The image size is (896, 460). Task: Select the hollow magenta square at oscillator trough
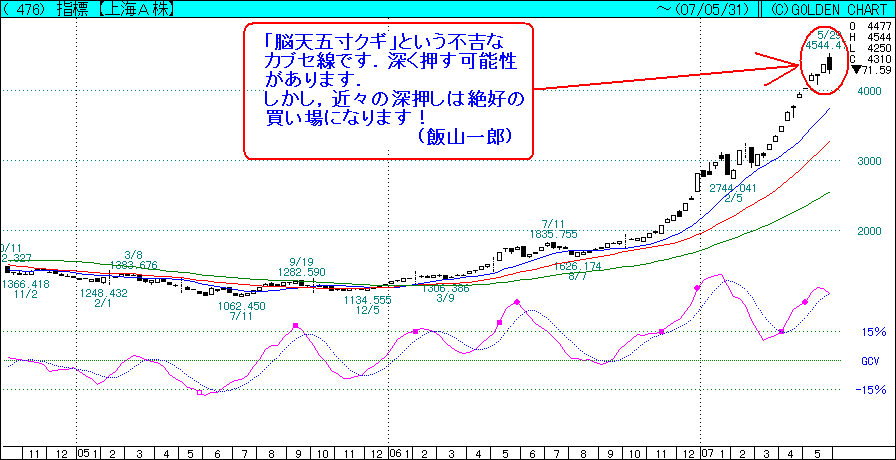200,393
